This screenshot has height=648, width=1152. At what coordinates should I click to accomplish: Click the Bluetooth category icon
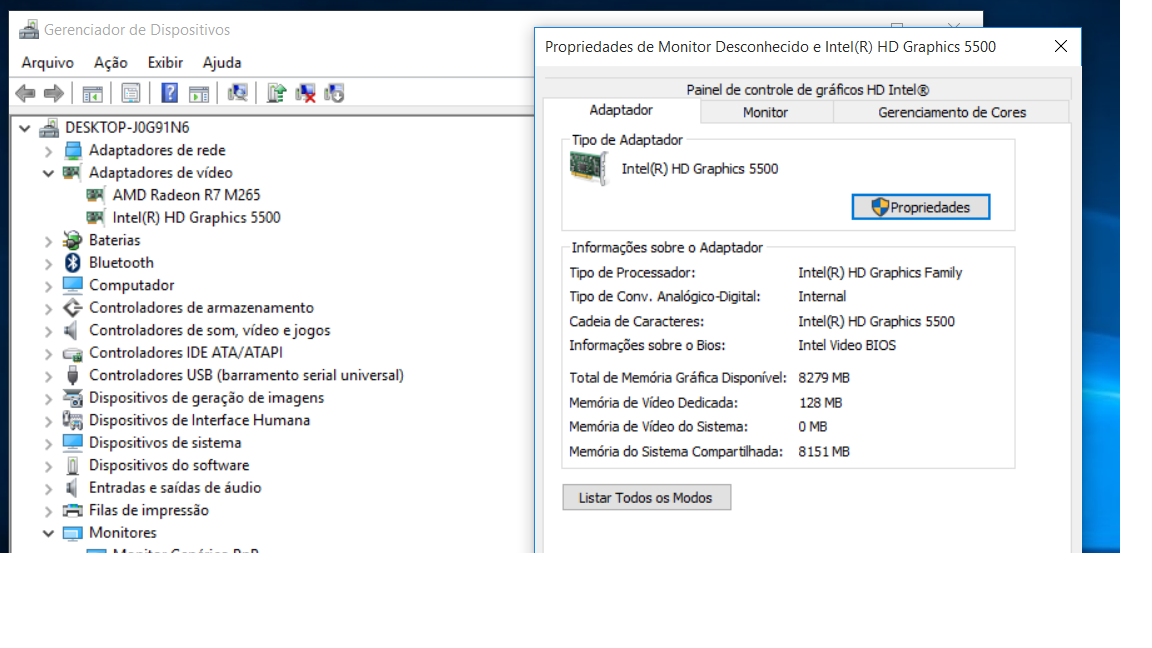point(72,262)
